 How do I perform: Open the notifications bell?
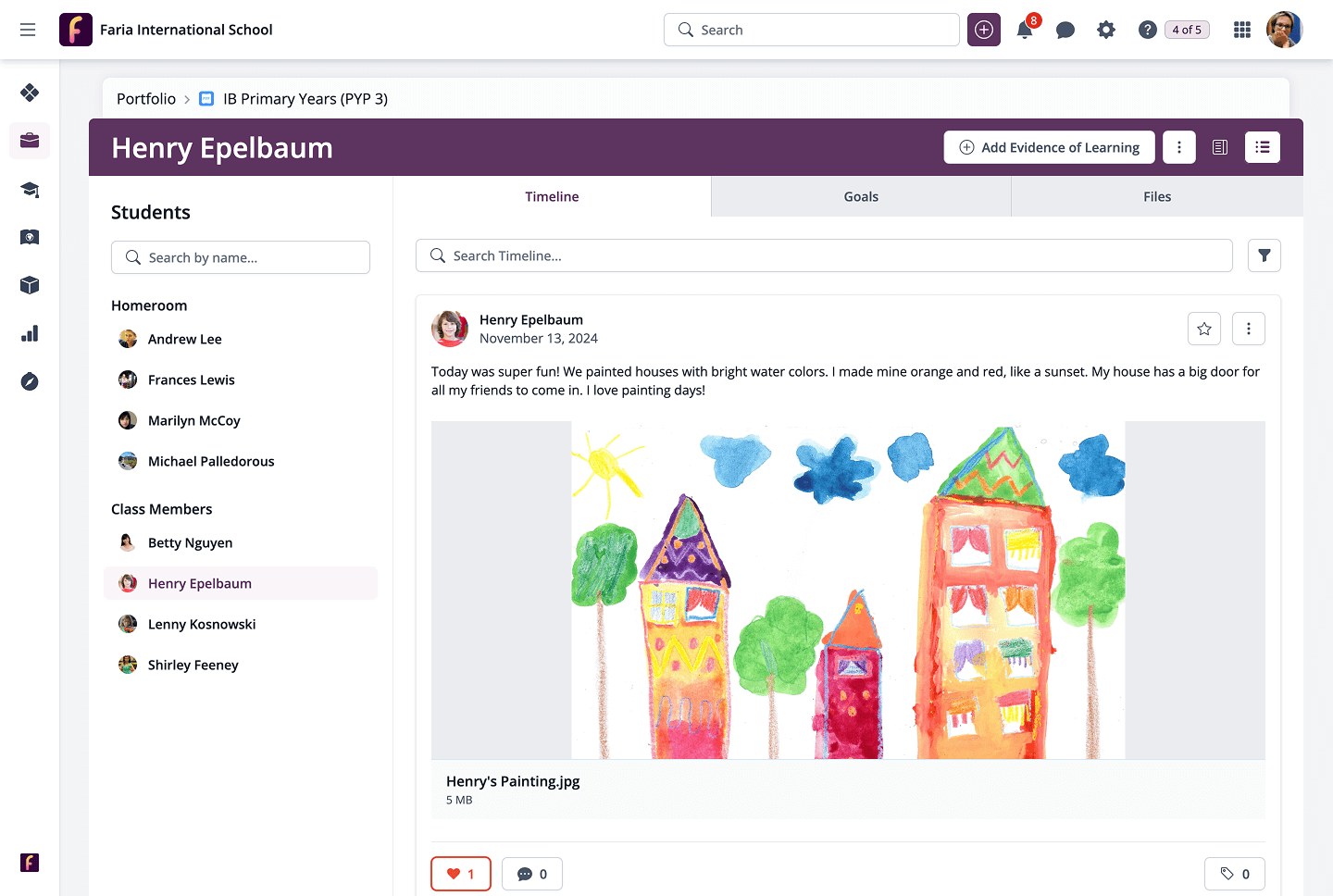pos(1025,31)
